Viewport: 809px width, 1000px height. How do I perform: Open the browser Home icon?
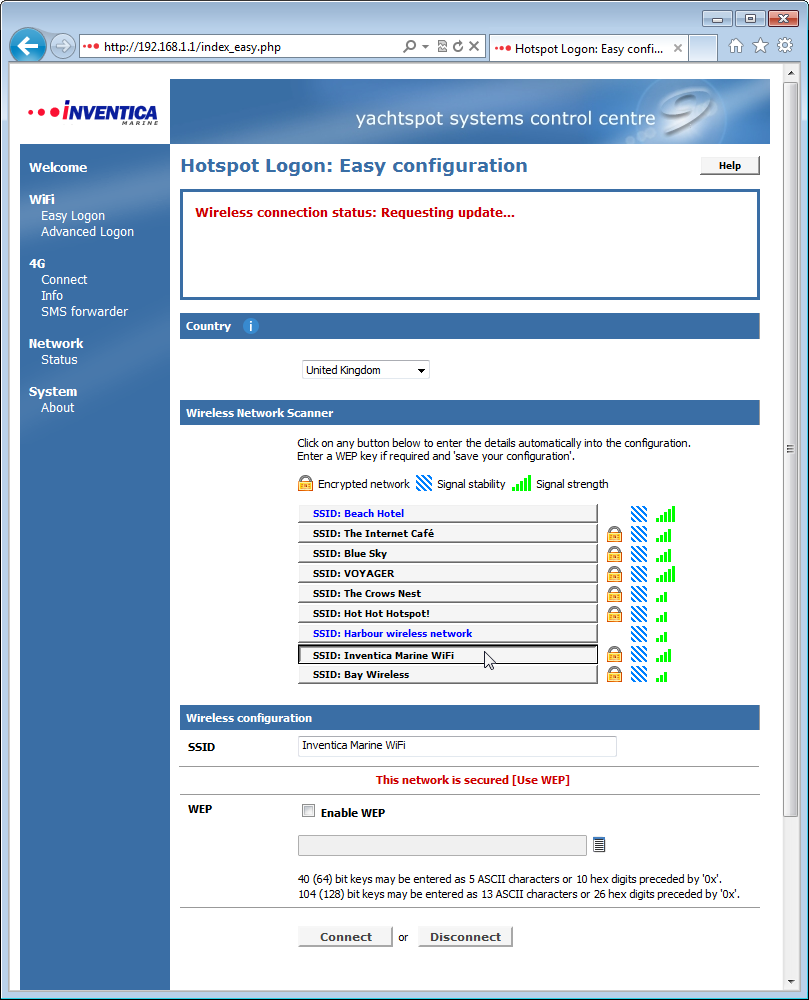[736, 46]
